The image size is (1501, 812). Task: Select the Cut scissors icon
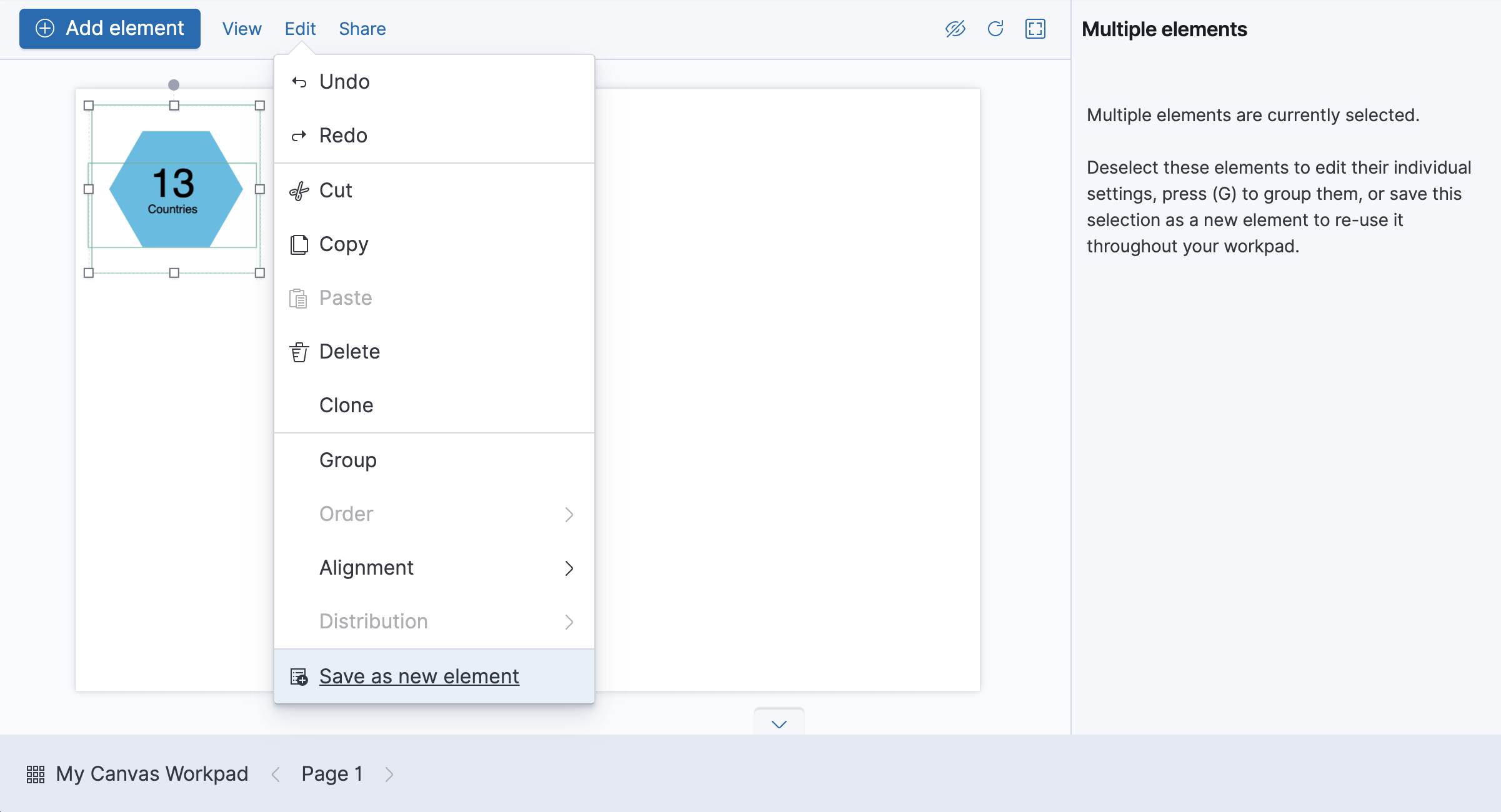[x=299, y=191]
